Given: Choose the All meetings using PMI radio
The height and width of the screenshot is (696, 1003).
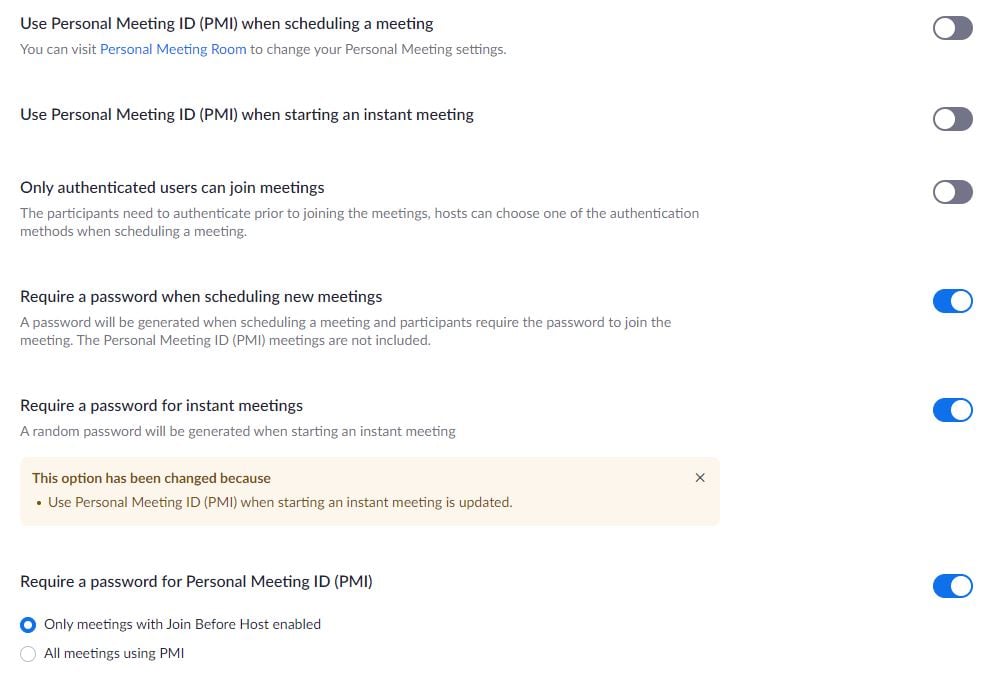Looking at the screenshot, I should [29, 654].
